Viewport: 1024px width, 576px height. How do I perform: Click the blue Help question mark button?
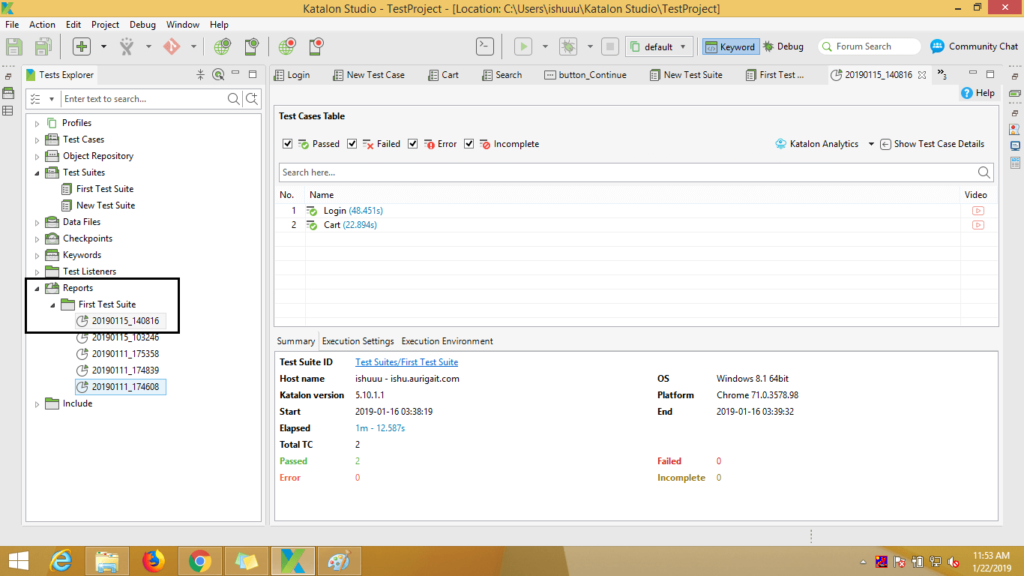pos(978,93)
